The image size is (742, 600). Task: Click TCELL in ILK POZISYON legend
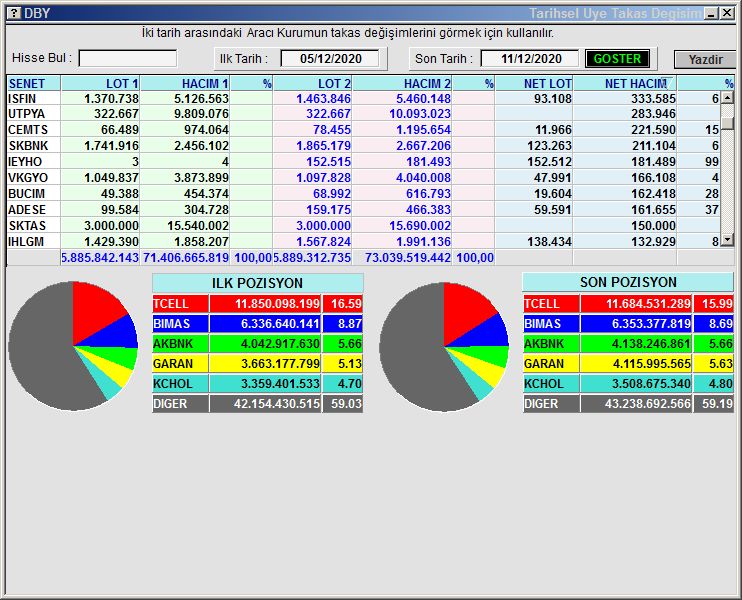point(180,304)
